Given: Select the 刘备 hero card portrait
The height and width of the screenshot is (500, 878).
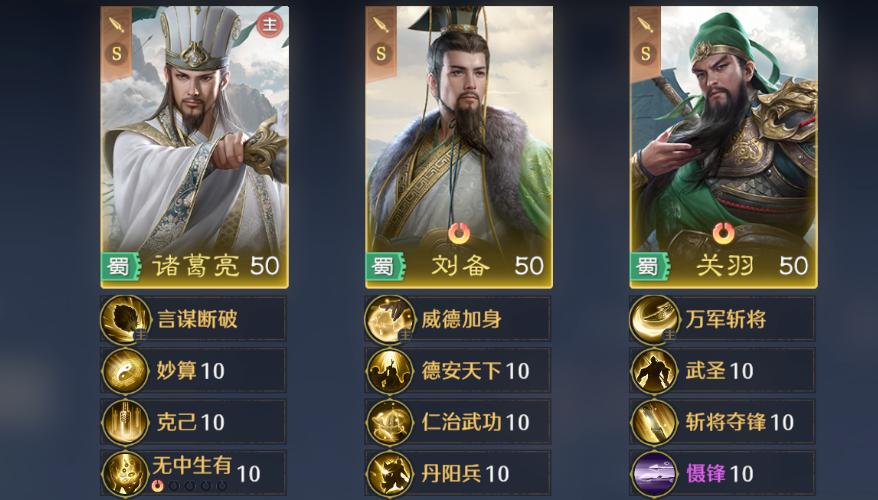Looking at the screenshot, I should [459, 147].
